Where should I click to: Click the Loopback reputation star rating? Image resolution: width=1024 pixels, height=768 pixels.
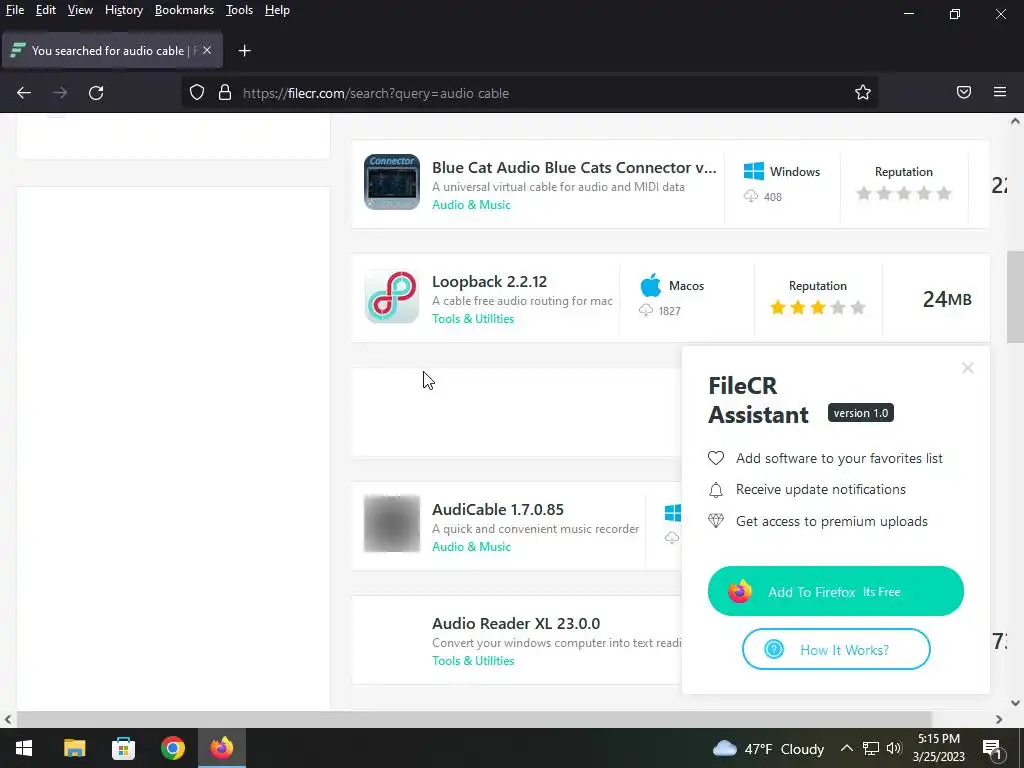point(818,308)
